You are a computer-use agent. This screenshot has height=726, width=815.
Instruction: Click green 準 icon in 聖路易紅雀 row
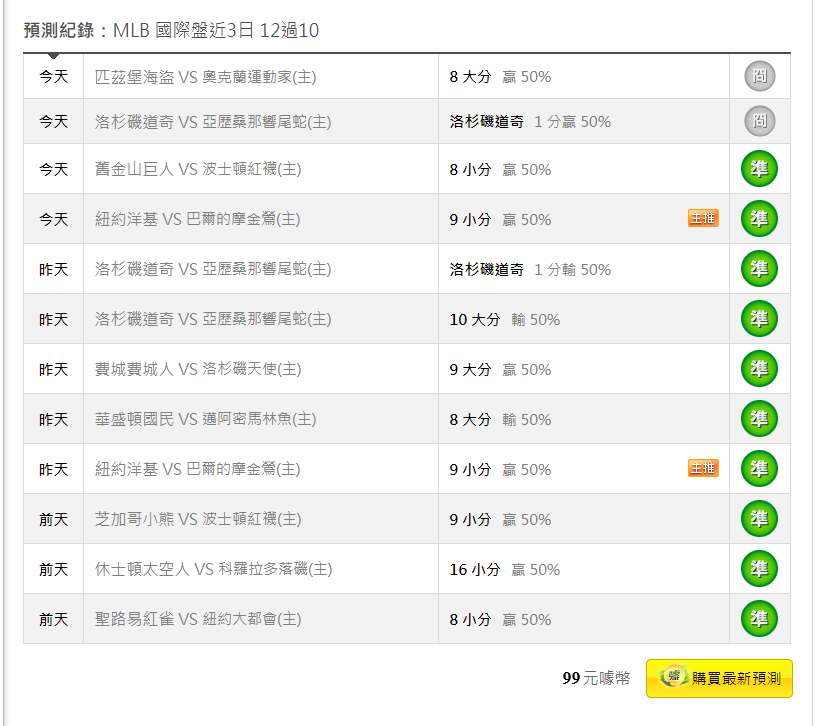759,618
